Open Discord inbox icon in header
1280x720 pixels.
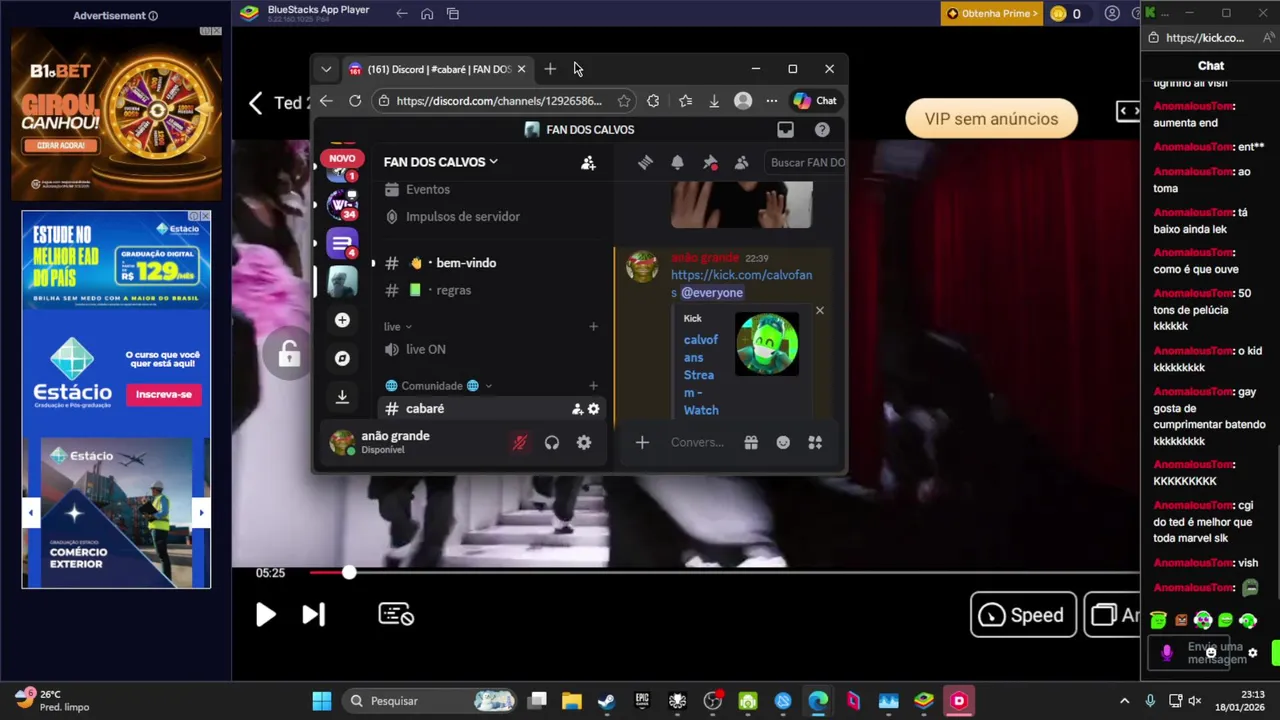tap(785, 129)
